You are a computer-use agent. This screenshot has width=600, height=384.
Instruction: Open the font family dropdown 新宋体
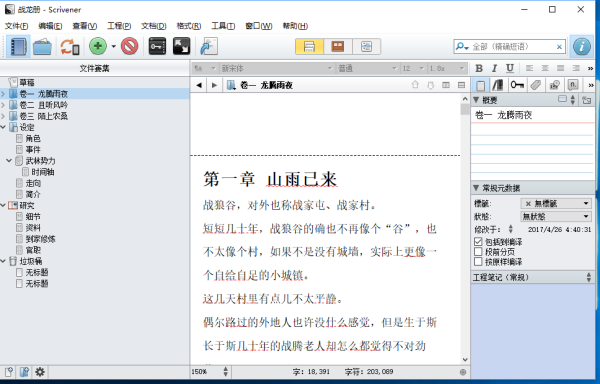point(277,68)
